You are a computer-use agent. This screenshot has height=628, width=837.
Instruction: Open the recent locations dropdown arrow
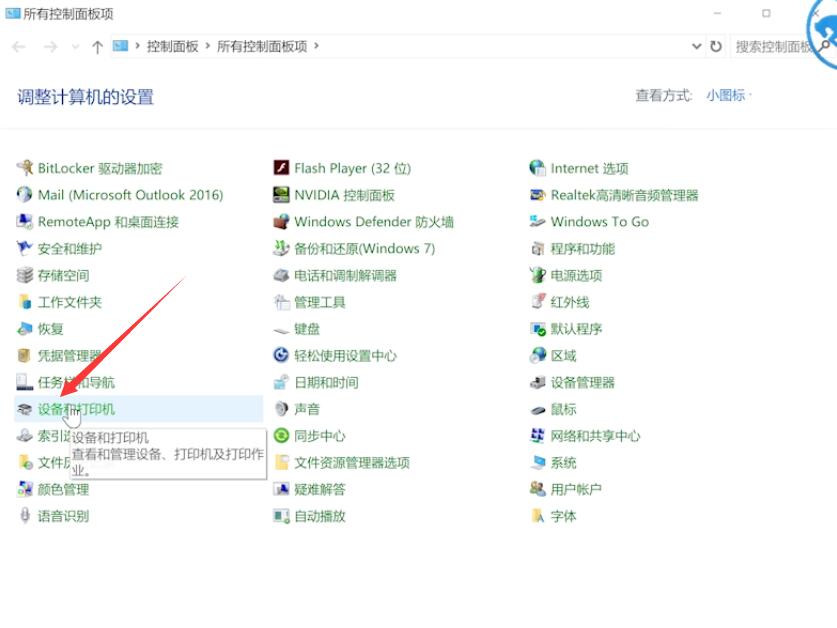75,47
